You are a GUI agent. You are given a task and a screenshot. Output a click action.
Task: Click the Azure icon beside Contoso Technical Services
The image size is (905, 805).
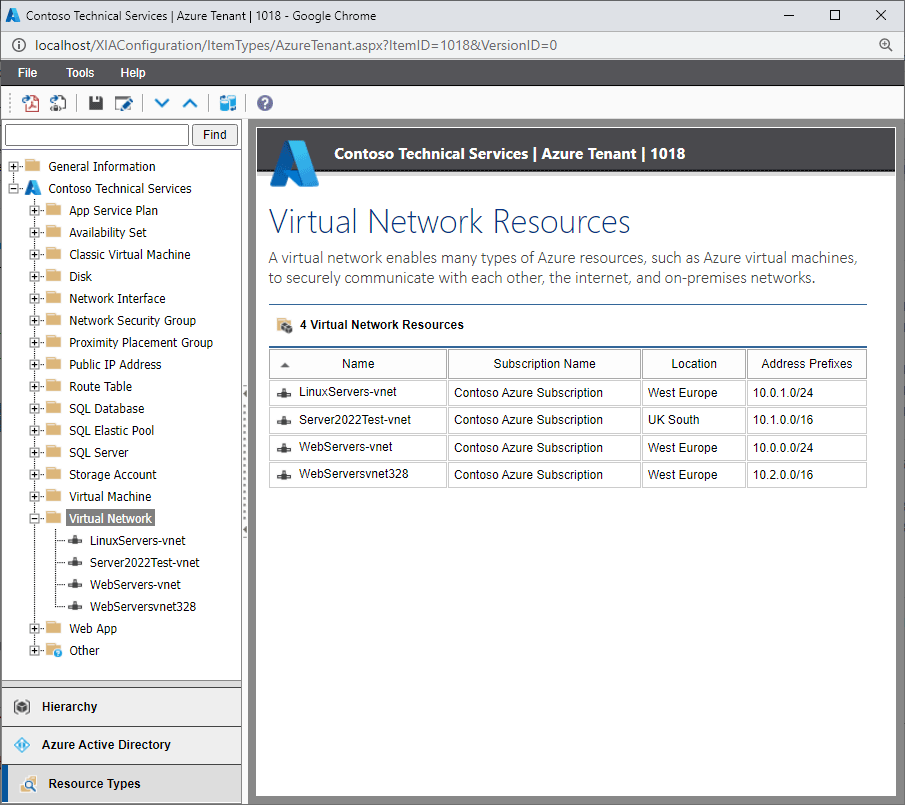click(x=33, y=188)
